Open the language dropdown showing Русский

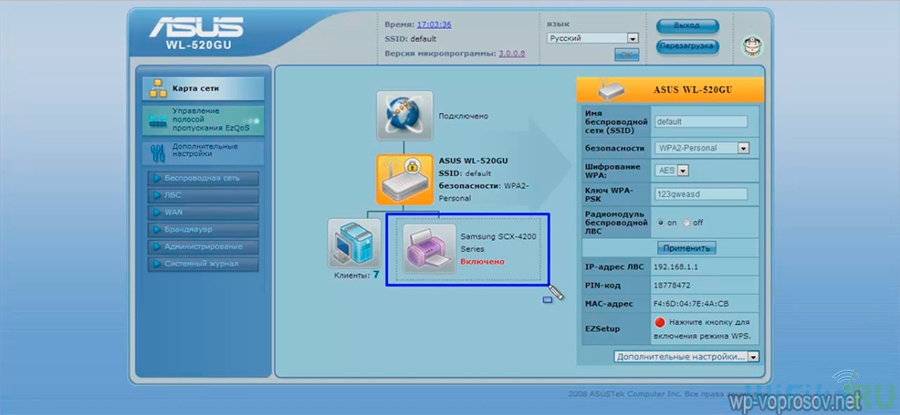click(x=593, y=38)
